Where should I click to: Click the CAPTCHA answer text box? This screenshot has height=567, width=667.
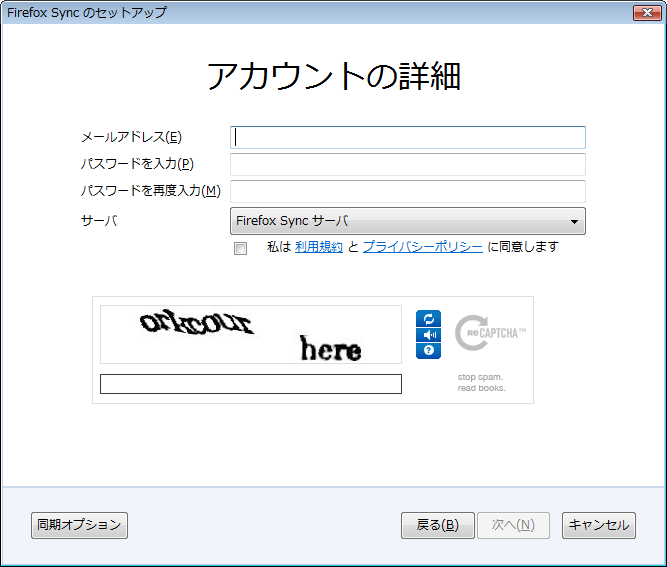(x=251, y=384)
